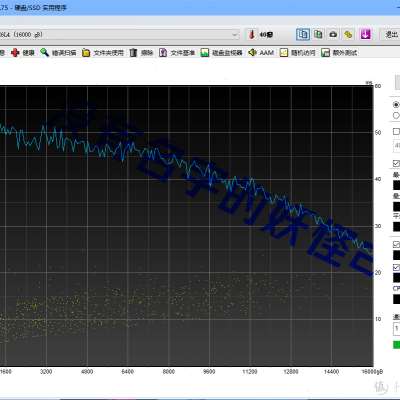Open the drive combo box showing 16000 gB
This screenshot has width=400, height=400.
click(x=119, y=34)
